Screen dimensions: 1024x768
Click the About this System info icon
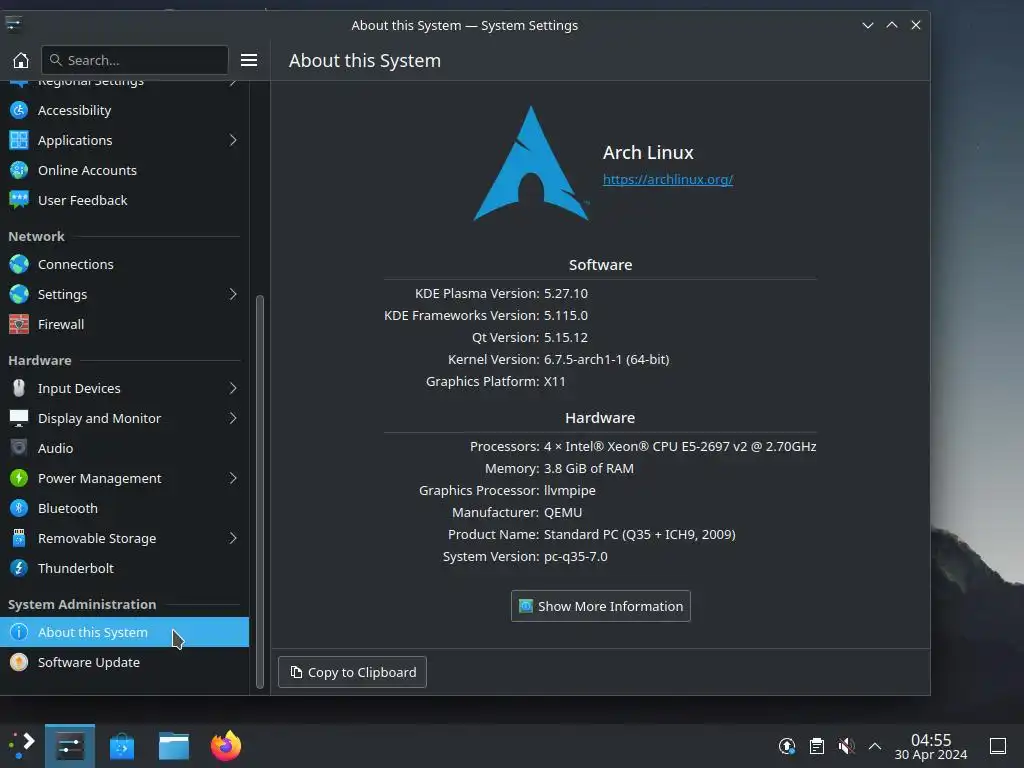pos(19,633)
